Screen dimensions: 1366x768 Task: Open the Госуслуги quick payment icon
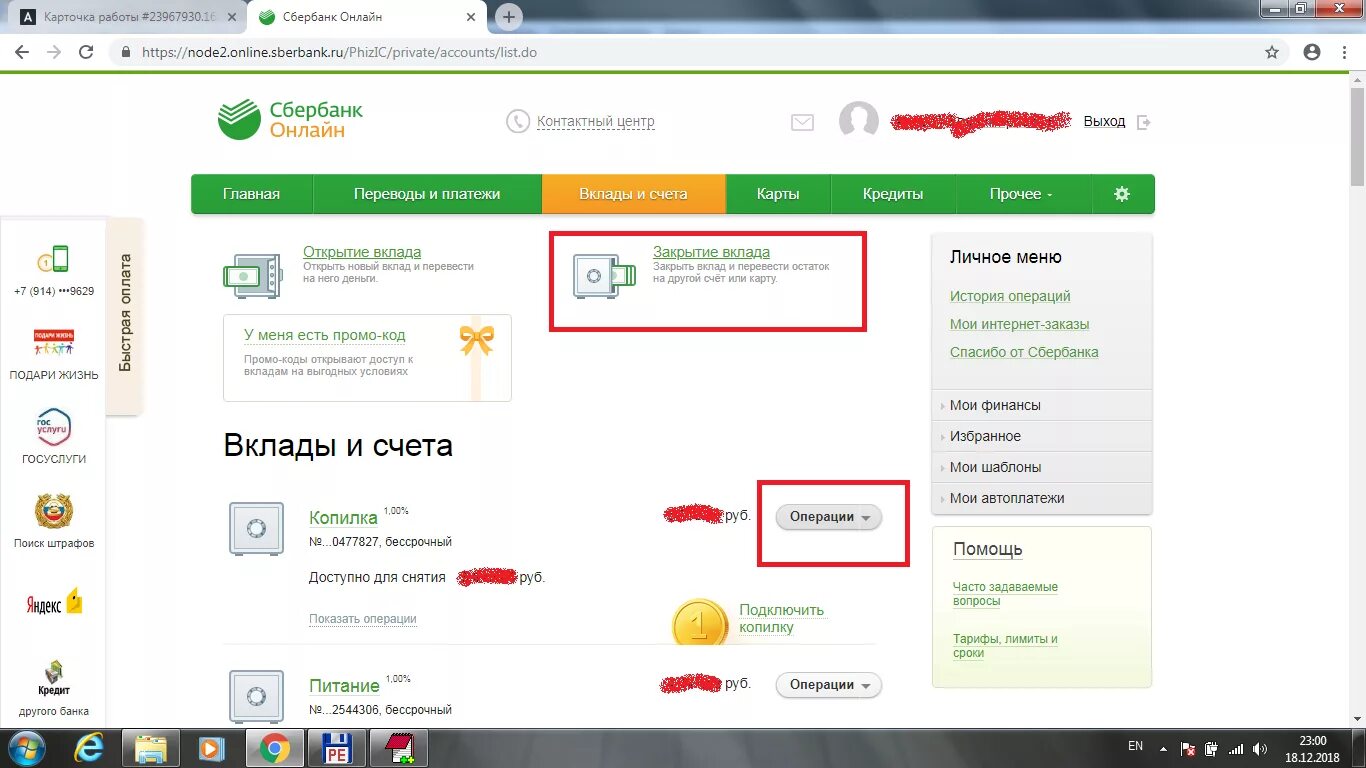(x=54, y=427)
